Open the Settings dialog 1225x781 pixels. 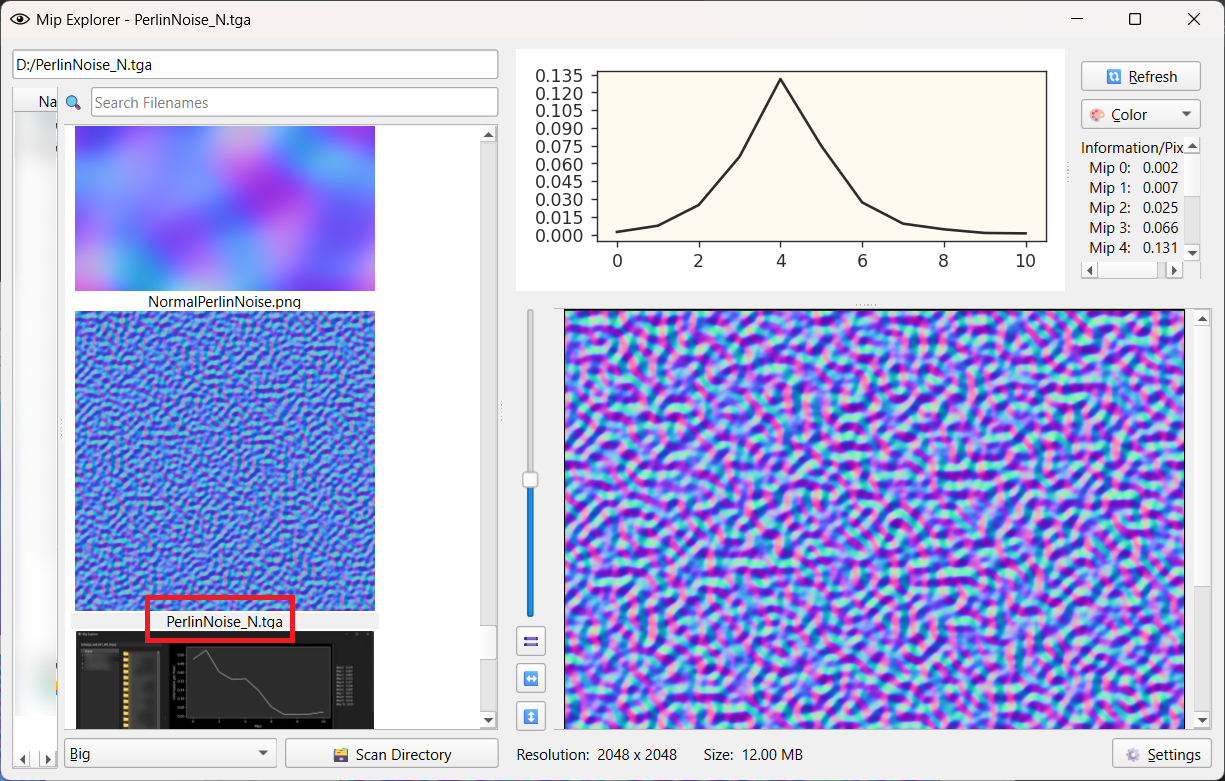[1162, 754]
